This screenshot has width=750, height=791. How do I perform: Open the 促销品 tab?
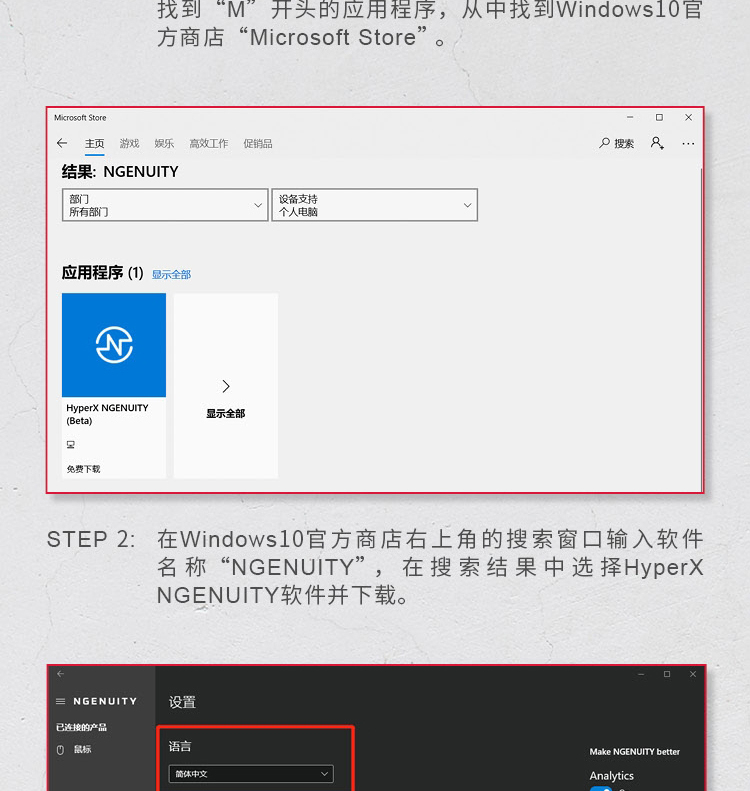[258, 144]
